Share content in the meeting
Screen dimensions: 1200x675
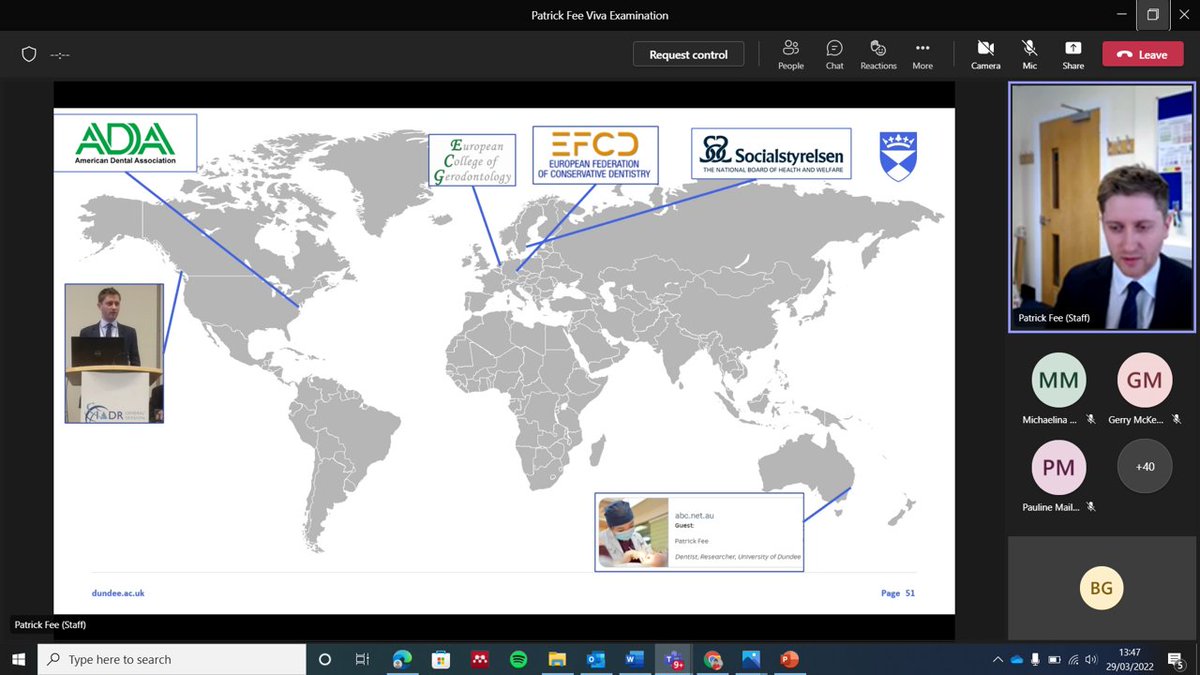(1073, 55)
